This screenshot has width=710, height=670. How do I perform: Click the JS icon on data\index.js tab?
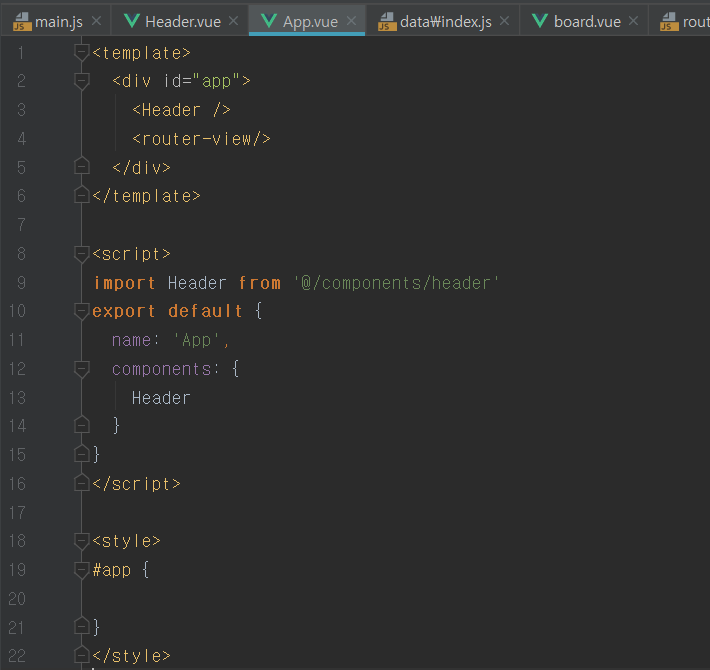tap(387, 21)
